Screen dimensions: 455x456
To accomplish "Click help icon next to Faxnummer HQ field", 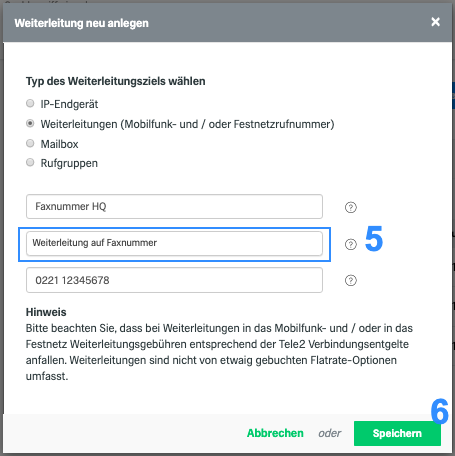I will click(x=350, y=207).
